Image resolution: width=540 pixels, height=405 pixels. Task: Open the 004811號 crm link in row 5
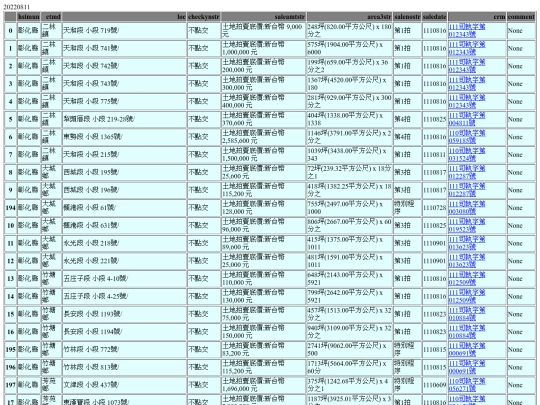pyautogui.click(x=467, y=119)
